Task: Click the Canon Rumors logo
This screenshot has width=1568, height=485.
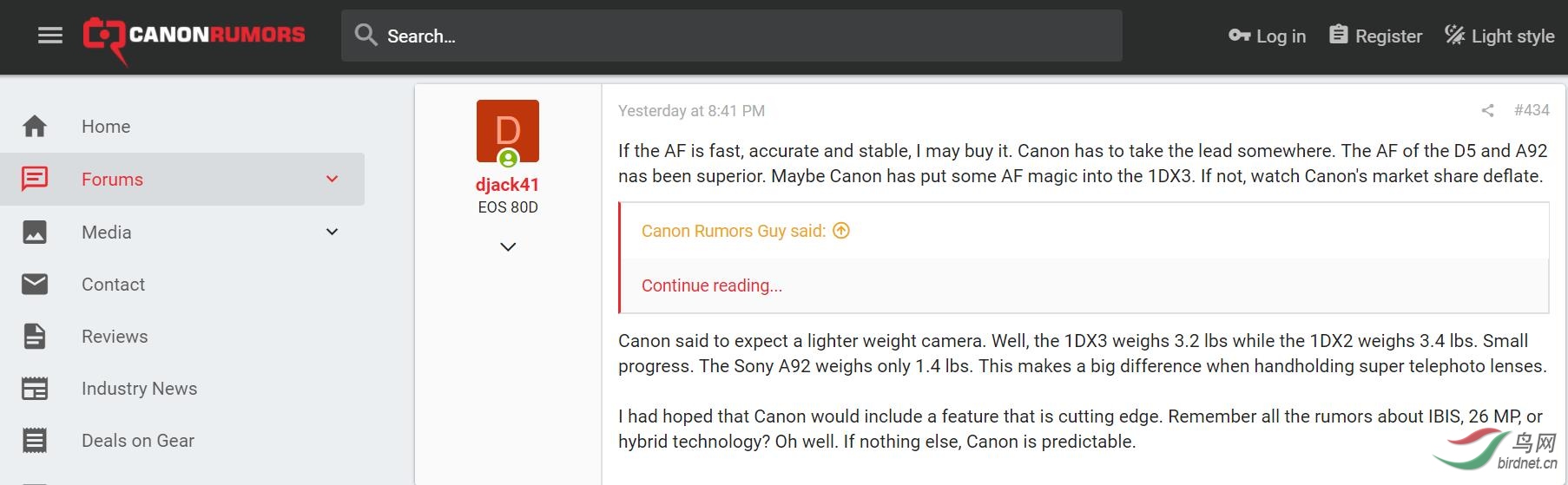Action: coord(194,36)
